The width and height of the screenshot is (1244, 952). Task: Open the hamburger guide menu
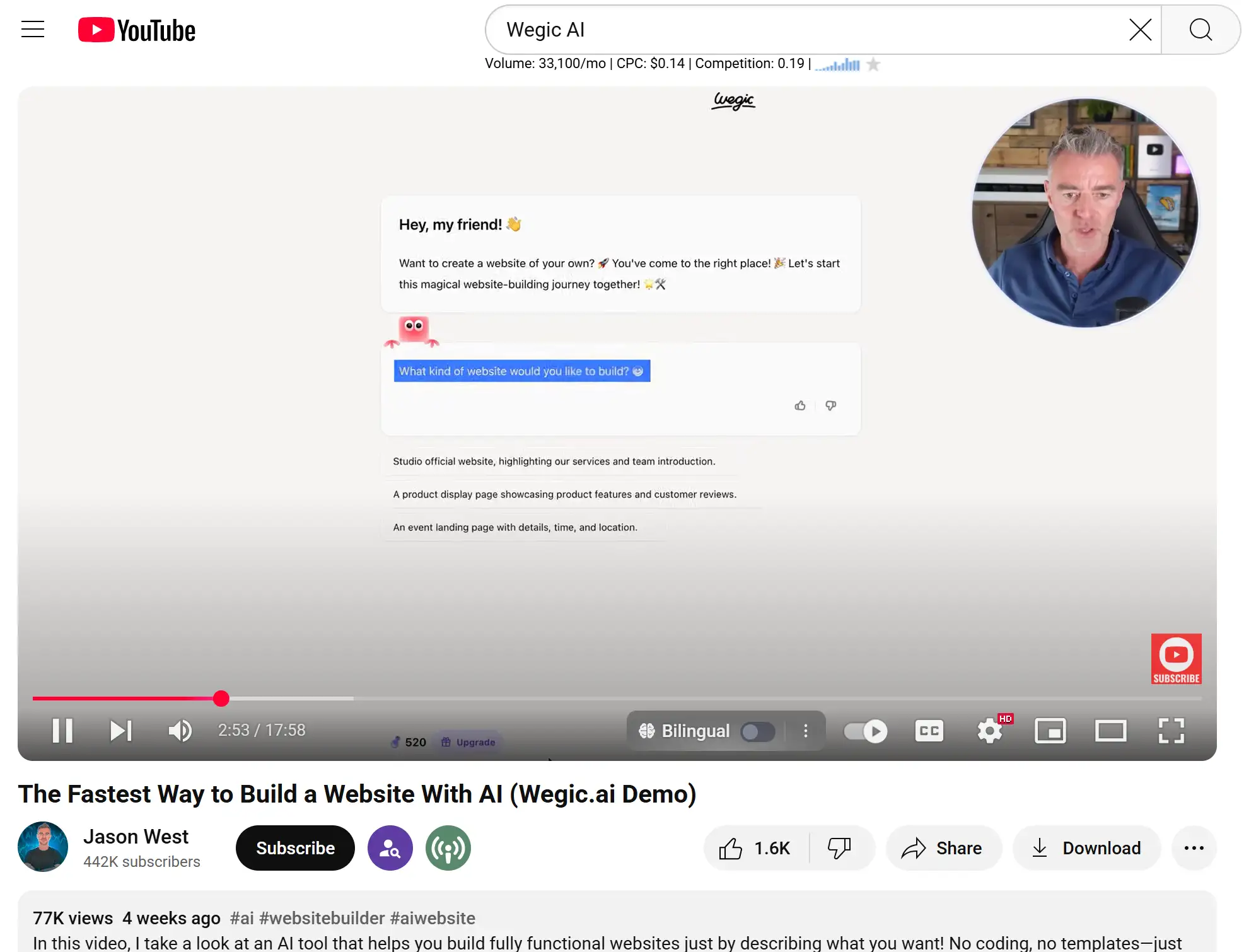(x=33, y=30)
